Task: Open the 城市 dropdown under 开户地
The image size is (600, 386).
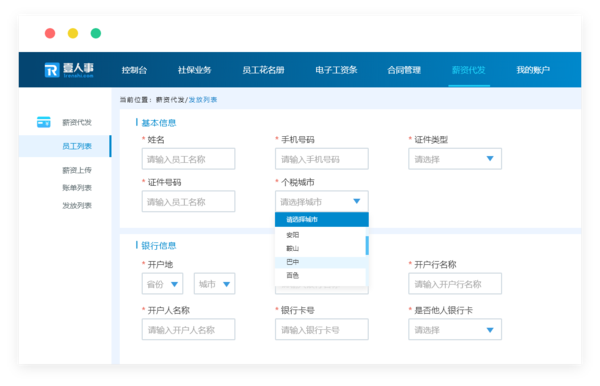Action: click(x=214, y=284)
